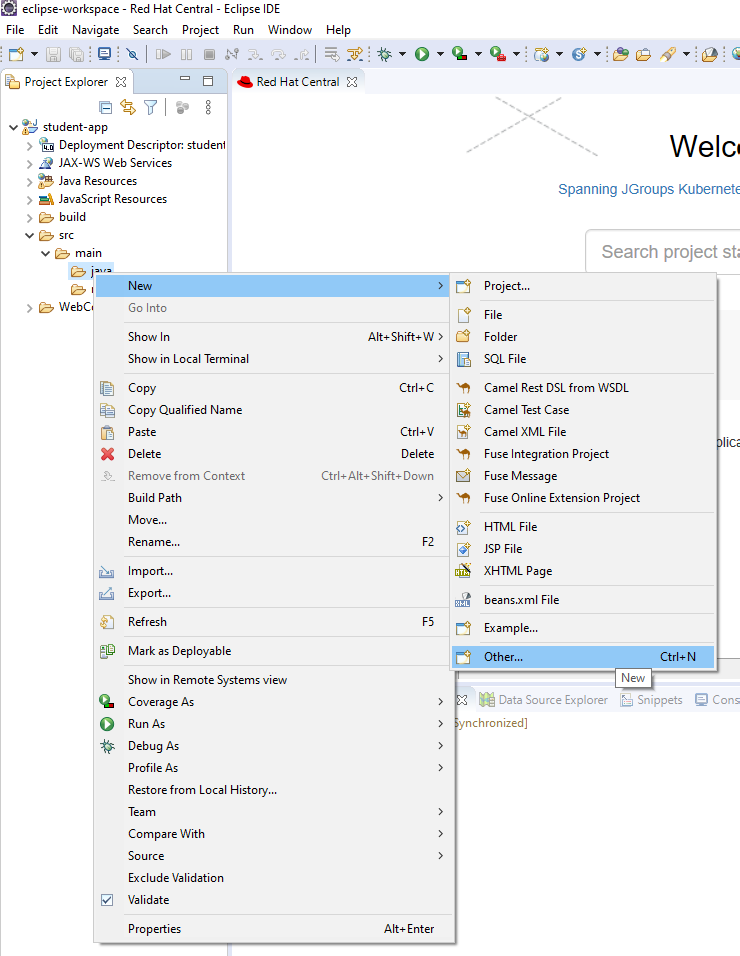Viewport: 740px width, 956px height.
Task: Click the New Server toolbar icon
Action: (541, 54)
